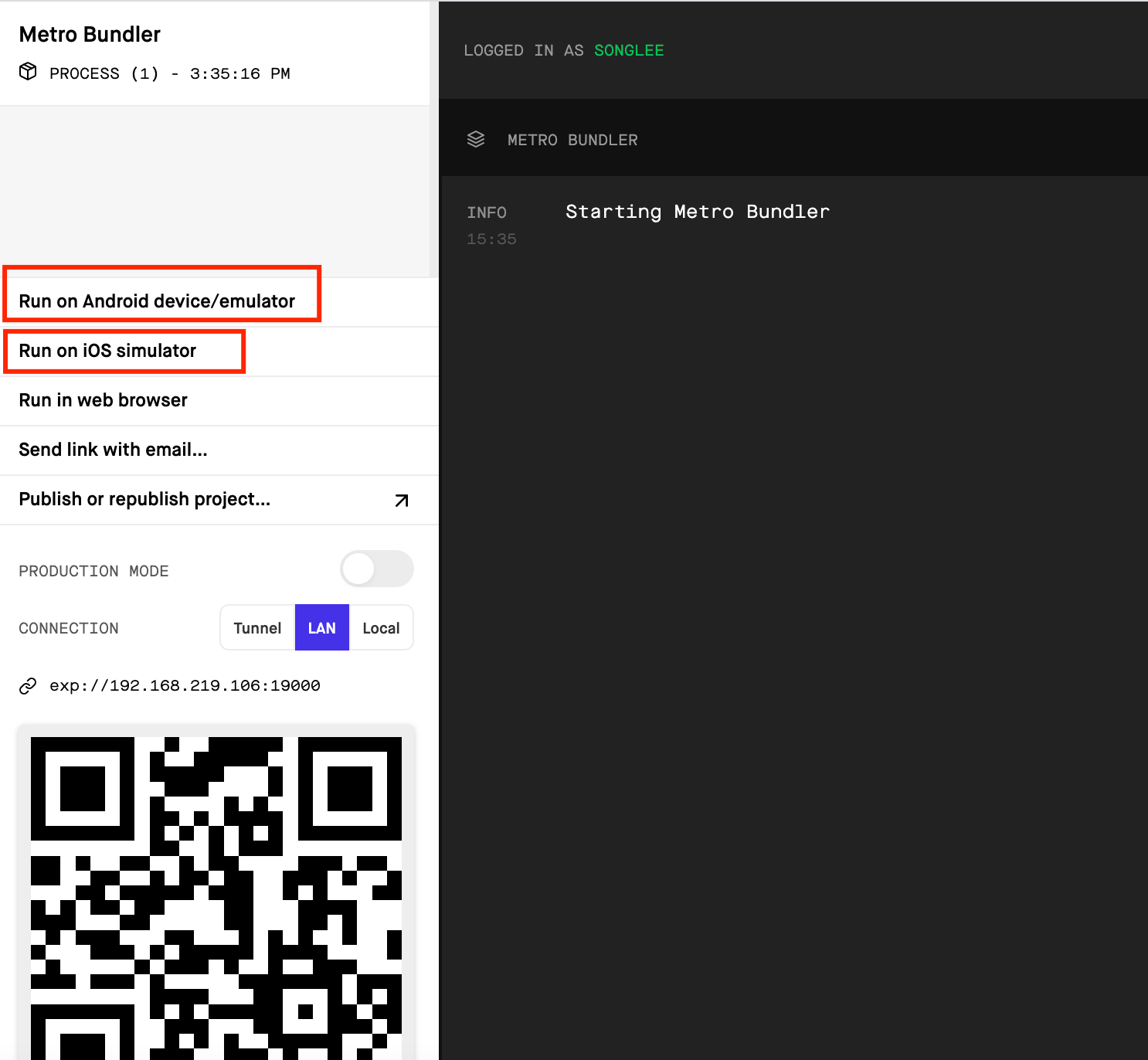Screen dimensions: 1148x1060
Task: Click the LOGGED IN AS text
Action: coord(524,50)
